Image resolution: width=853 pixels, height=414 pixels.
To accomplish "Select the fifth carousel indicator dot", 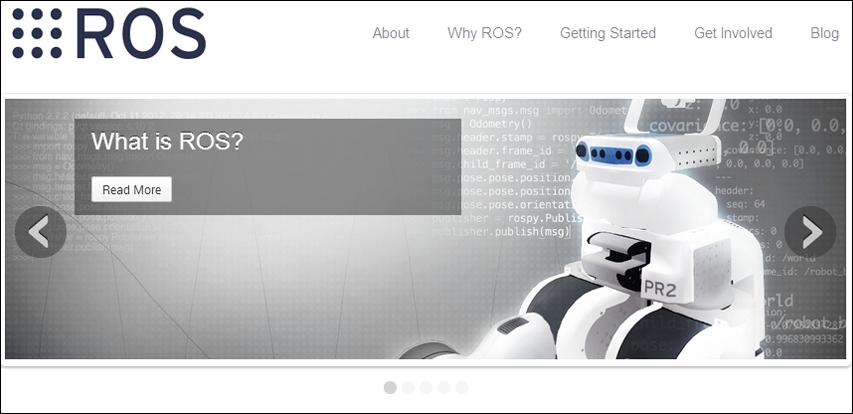I will click(461, 387).
